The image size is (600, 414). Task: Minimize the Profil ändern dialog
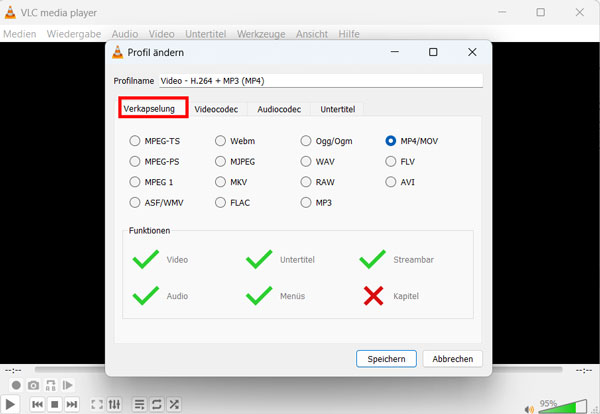coord(395,52)
